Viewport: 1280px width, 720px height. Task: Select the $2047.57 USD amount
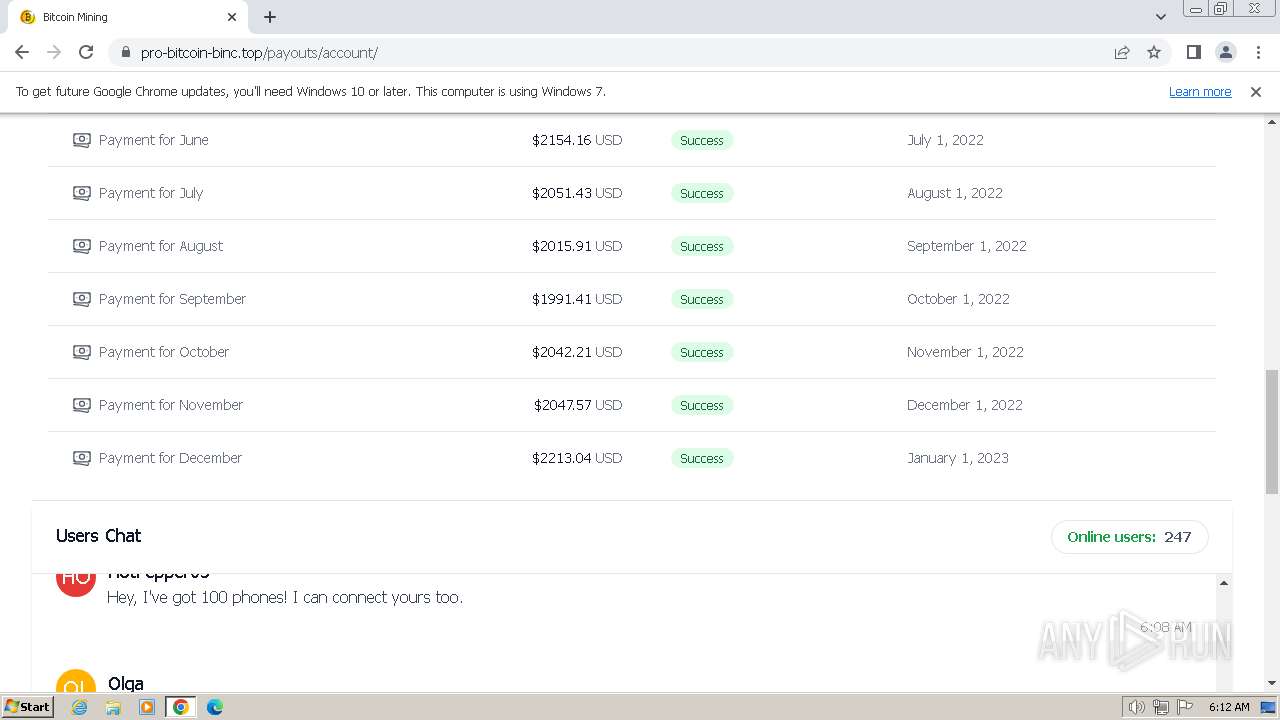(578, 405)
